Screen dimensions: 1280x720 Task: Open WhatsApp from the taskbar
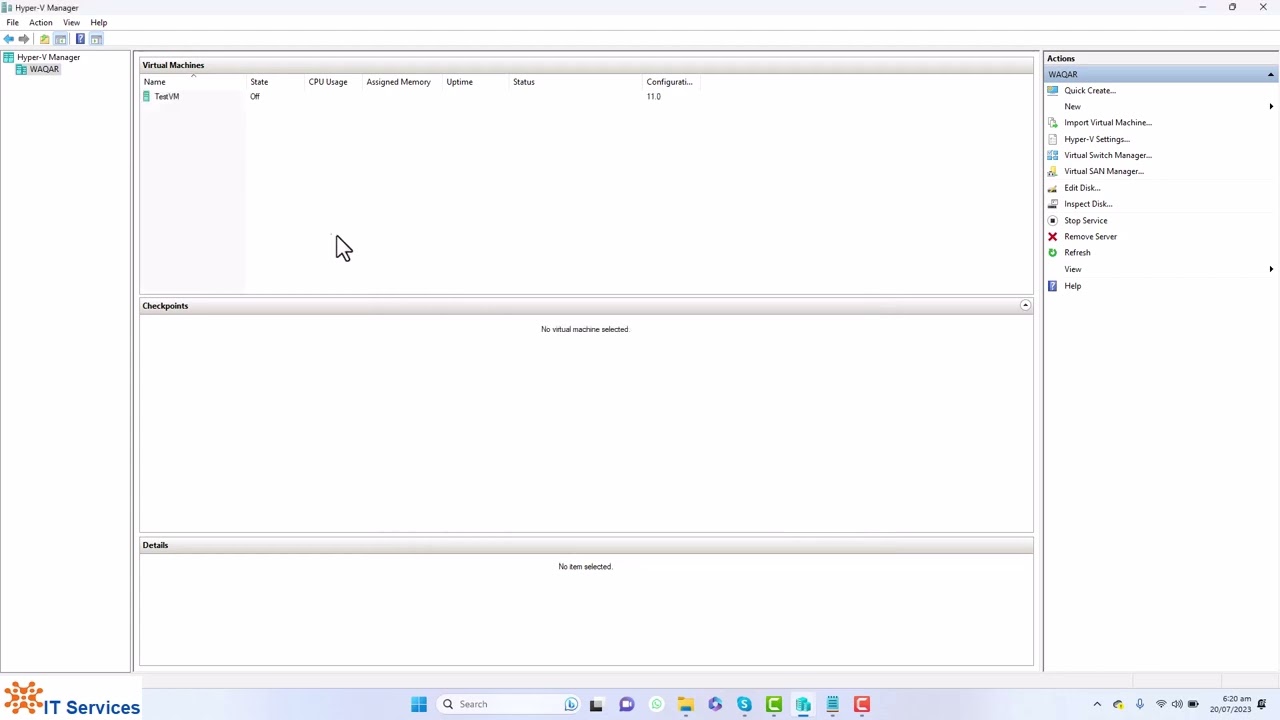(x=656, y=704)
